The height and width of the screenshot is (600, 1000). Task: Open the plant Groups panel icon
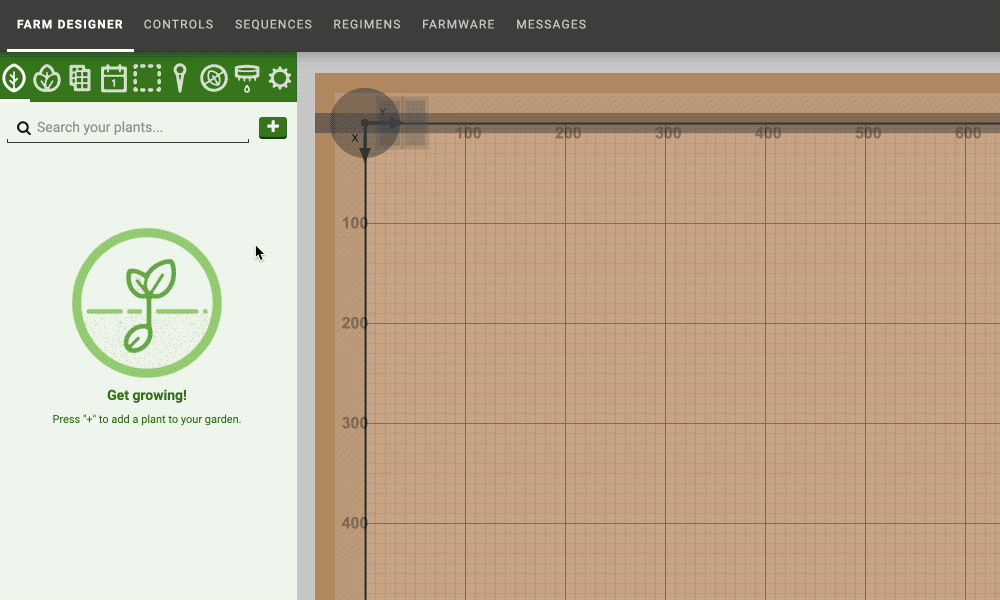click(47, 78)
